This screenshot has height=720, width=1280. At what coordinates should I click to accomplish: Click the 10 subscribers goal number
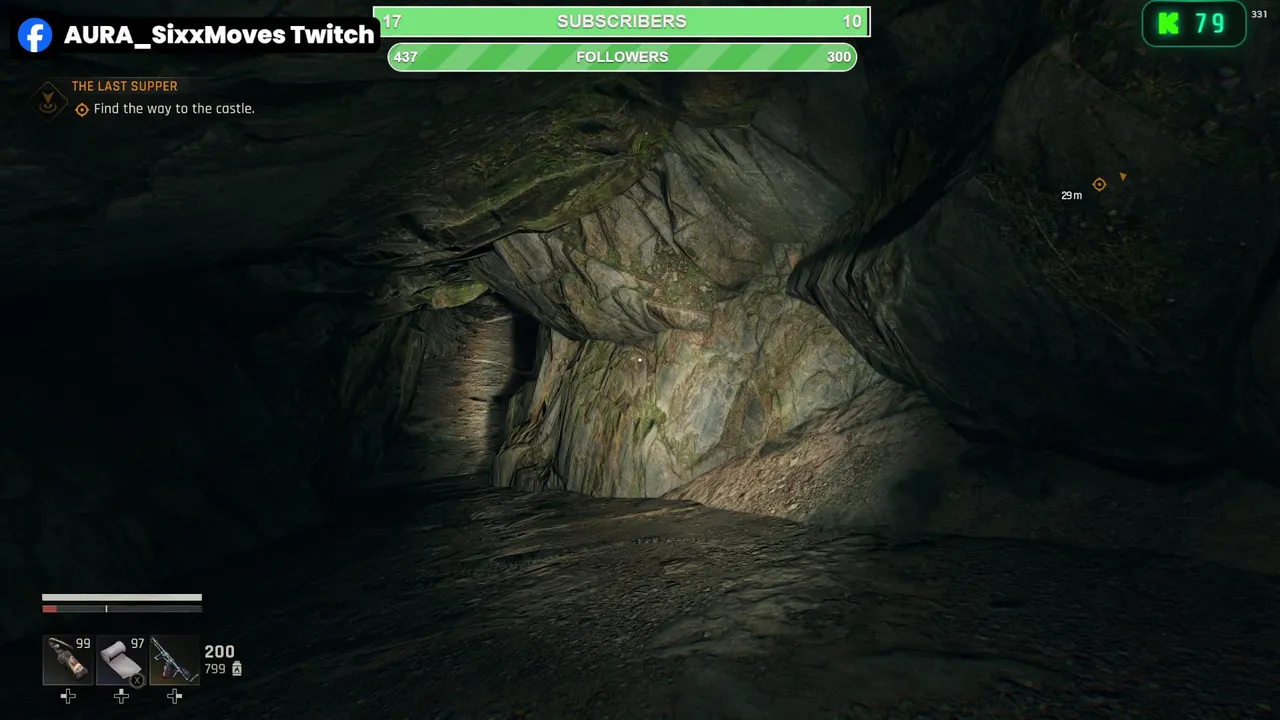pyautogui.click(x=852, y=22)
